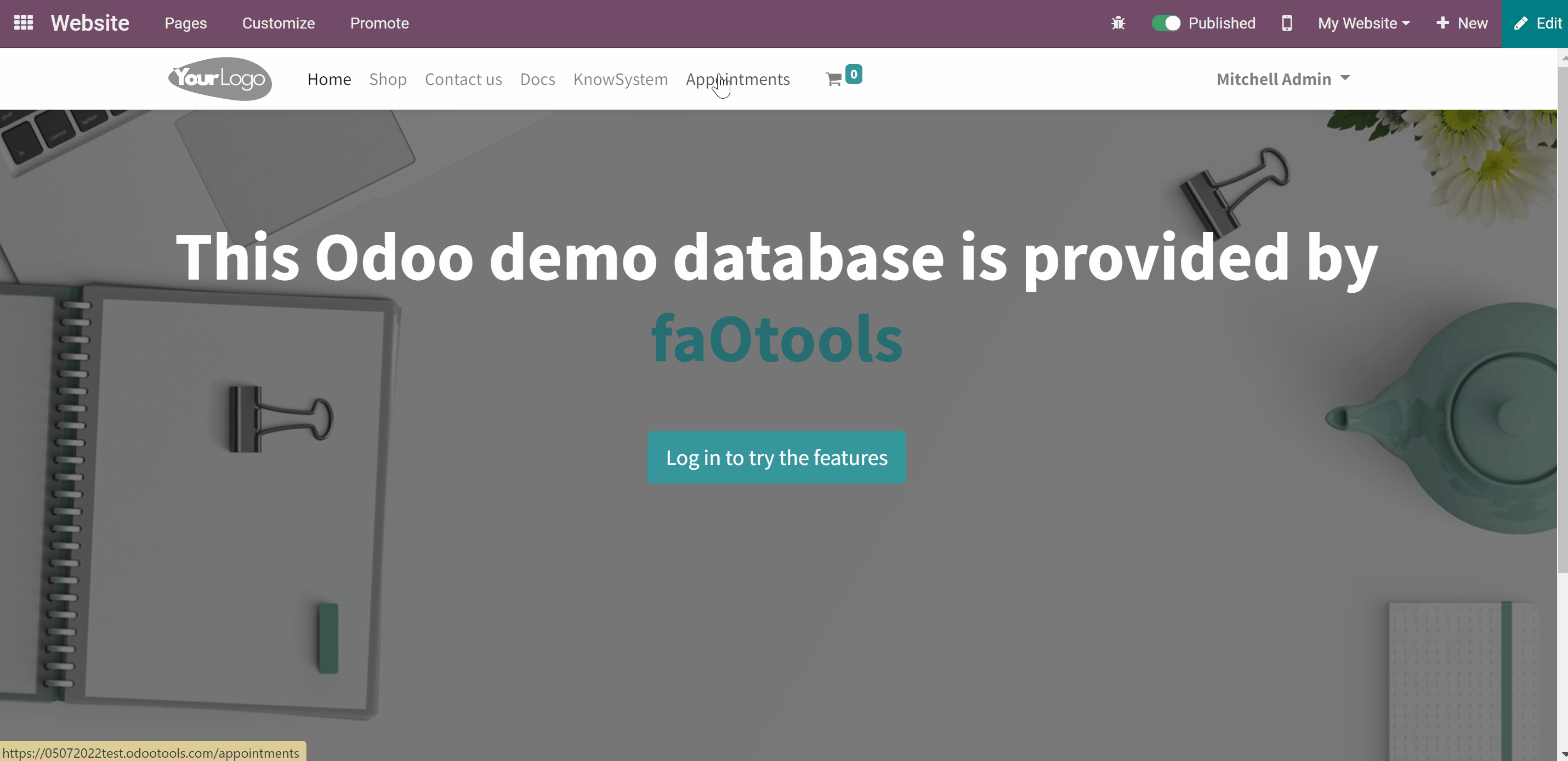Navigate to Contact us
The image size is (1568, 761).
[463, 79]
